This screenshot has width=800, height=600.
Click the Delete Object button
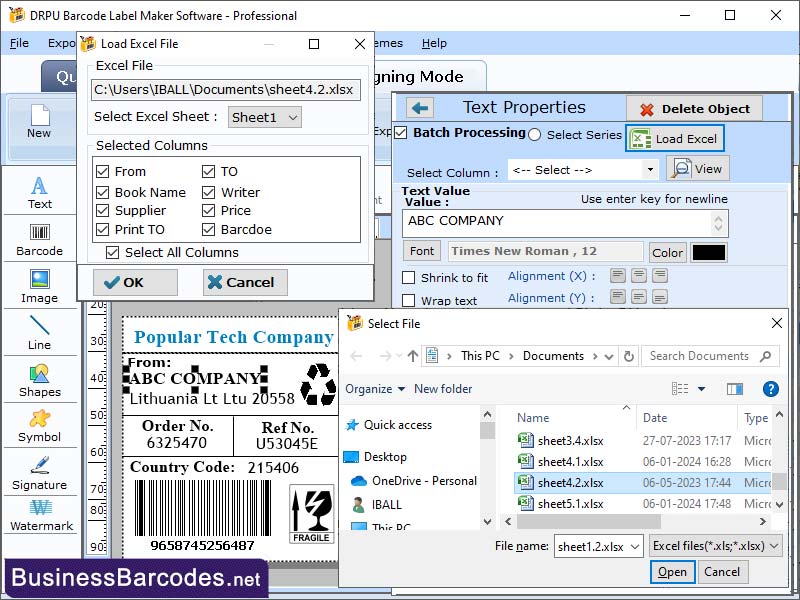694,107
